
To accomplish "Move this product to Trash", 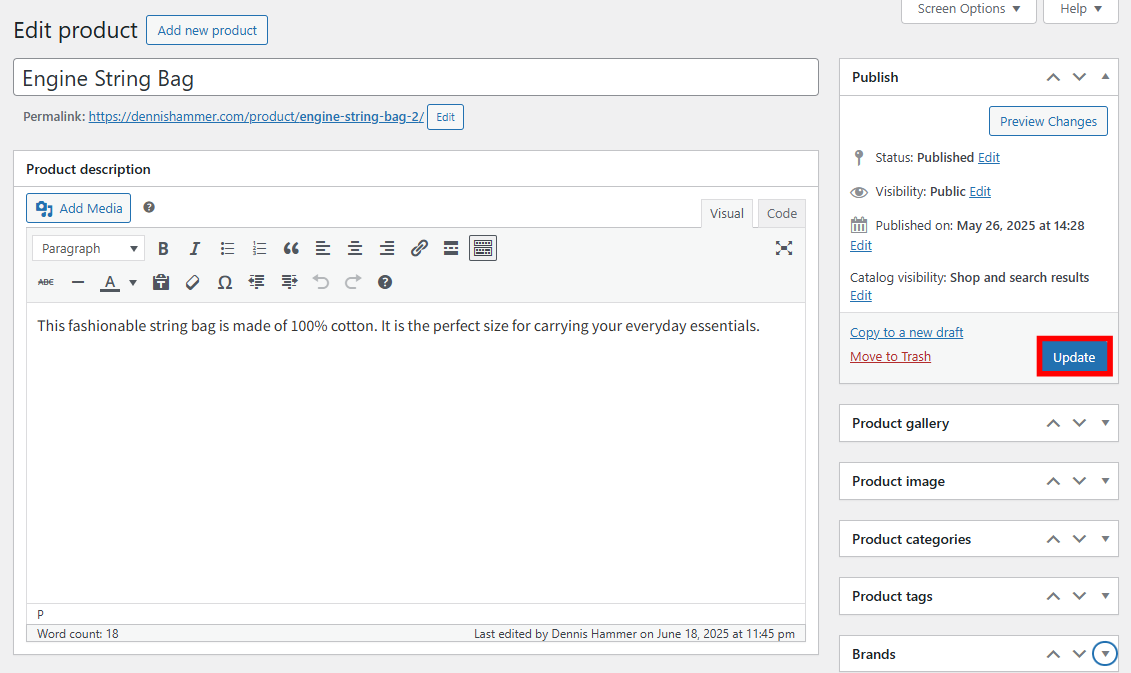I will point(890,356).
